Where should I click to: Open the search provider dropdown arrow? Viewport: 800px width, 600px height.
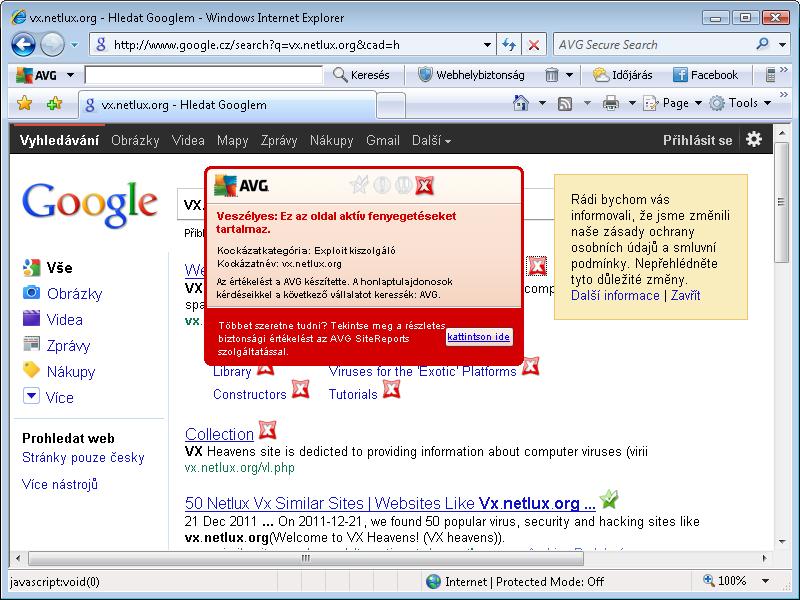783,45
